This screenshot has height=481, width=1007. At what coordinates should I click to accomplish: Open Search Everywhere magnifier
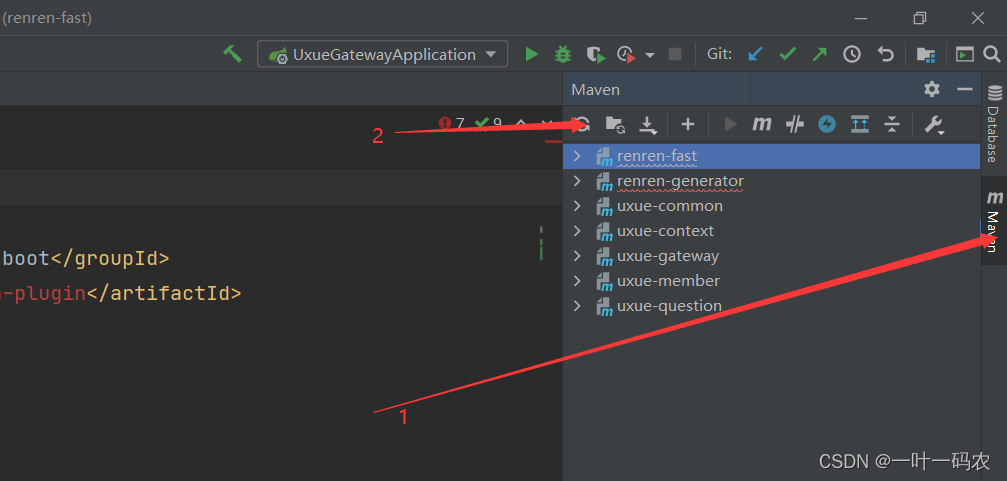click(992, 55)
